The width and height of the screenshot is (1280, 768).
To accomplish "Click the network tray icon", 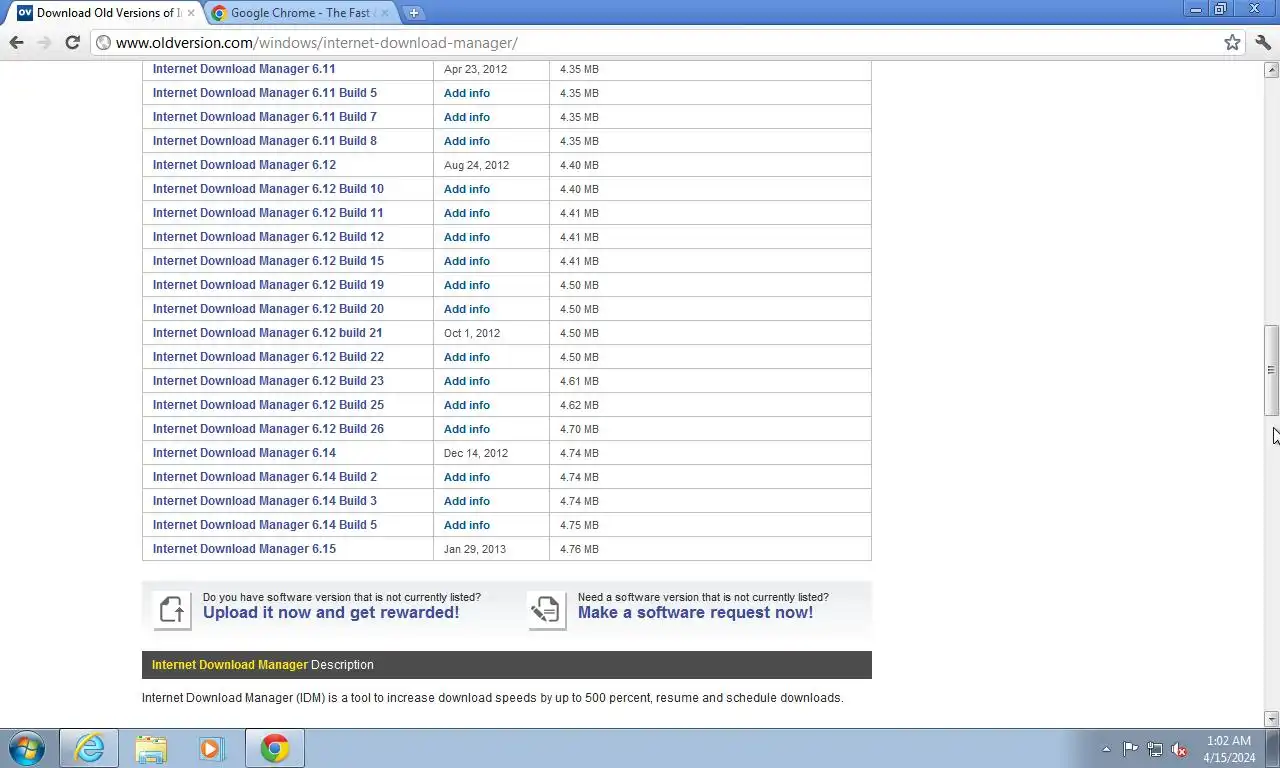I will tap(1155, 749).
